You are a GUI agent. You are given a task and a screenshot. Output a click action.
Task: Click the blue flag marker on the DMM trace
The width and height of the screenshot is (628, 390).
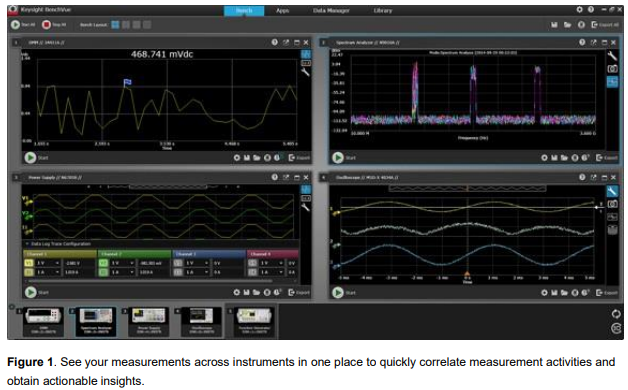click(x=128, y=82)
